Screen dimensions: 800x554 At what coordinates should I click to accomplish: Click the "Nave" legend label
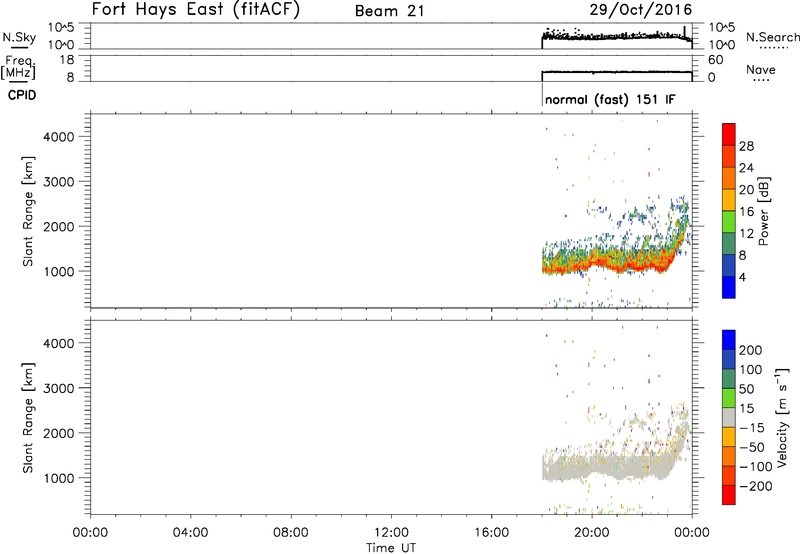(761, 70)
